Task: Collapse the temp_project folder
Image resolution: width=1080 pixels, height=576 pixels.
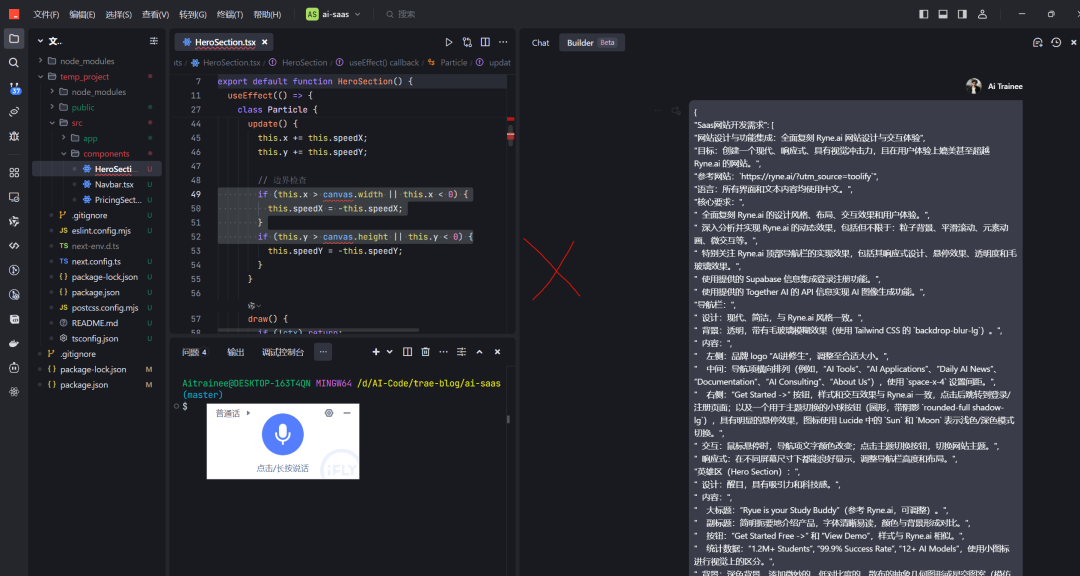Action: 84,76
